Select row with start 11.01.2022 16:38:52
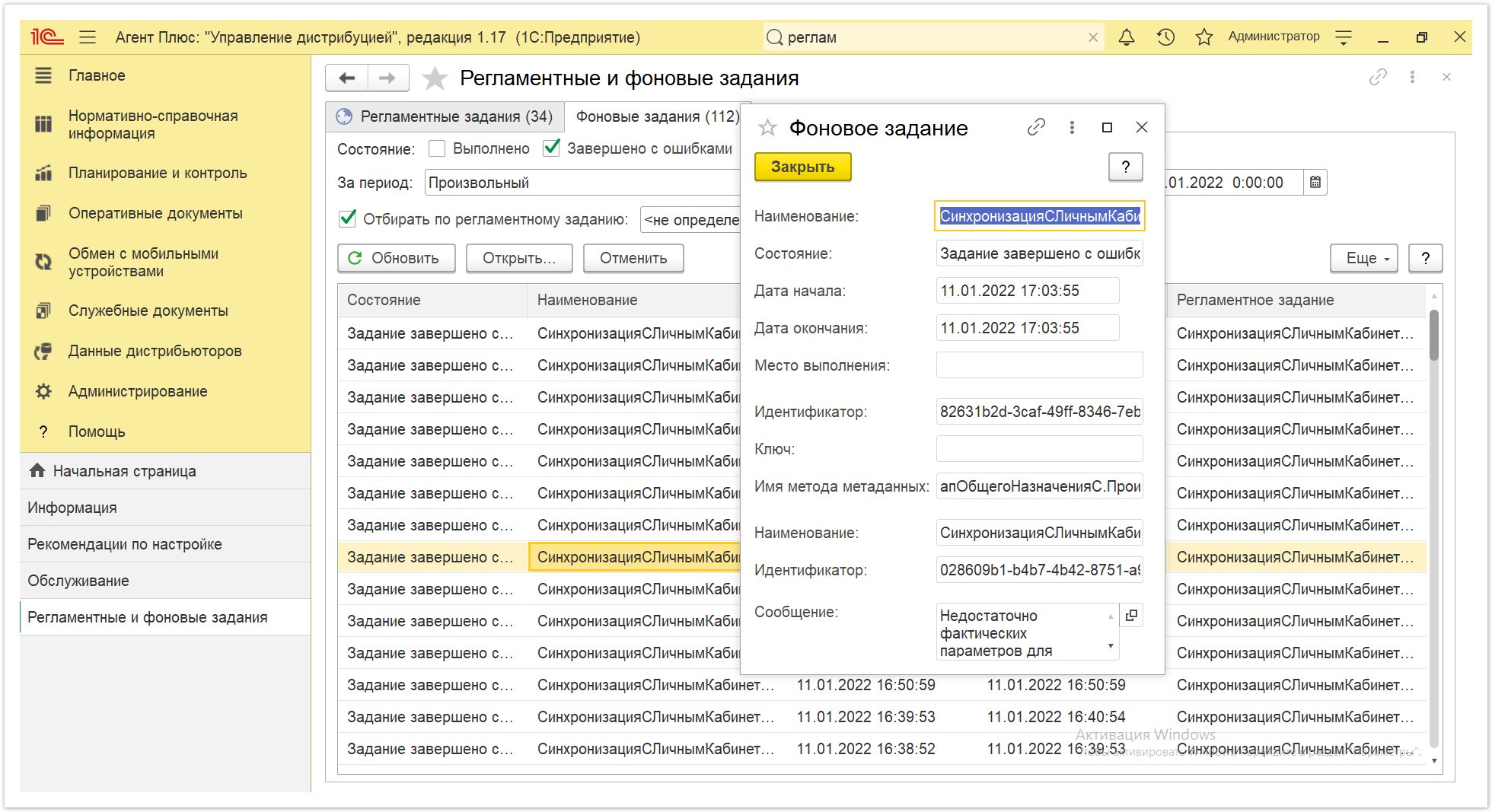This screenshot has height=812, width=1492. pos(882,749)
